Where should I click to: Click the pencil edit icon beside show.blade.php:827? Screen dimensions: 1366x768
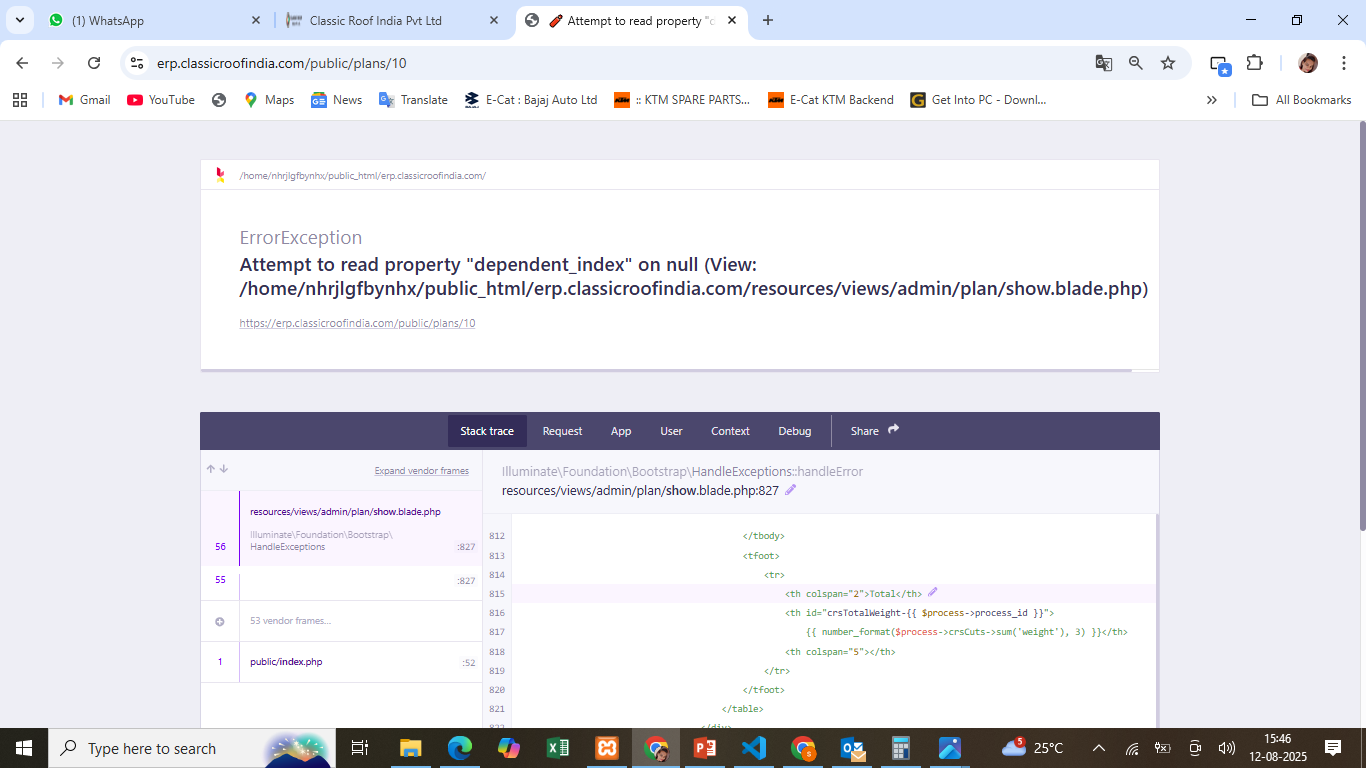[791, 490]
